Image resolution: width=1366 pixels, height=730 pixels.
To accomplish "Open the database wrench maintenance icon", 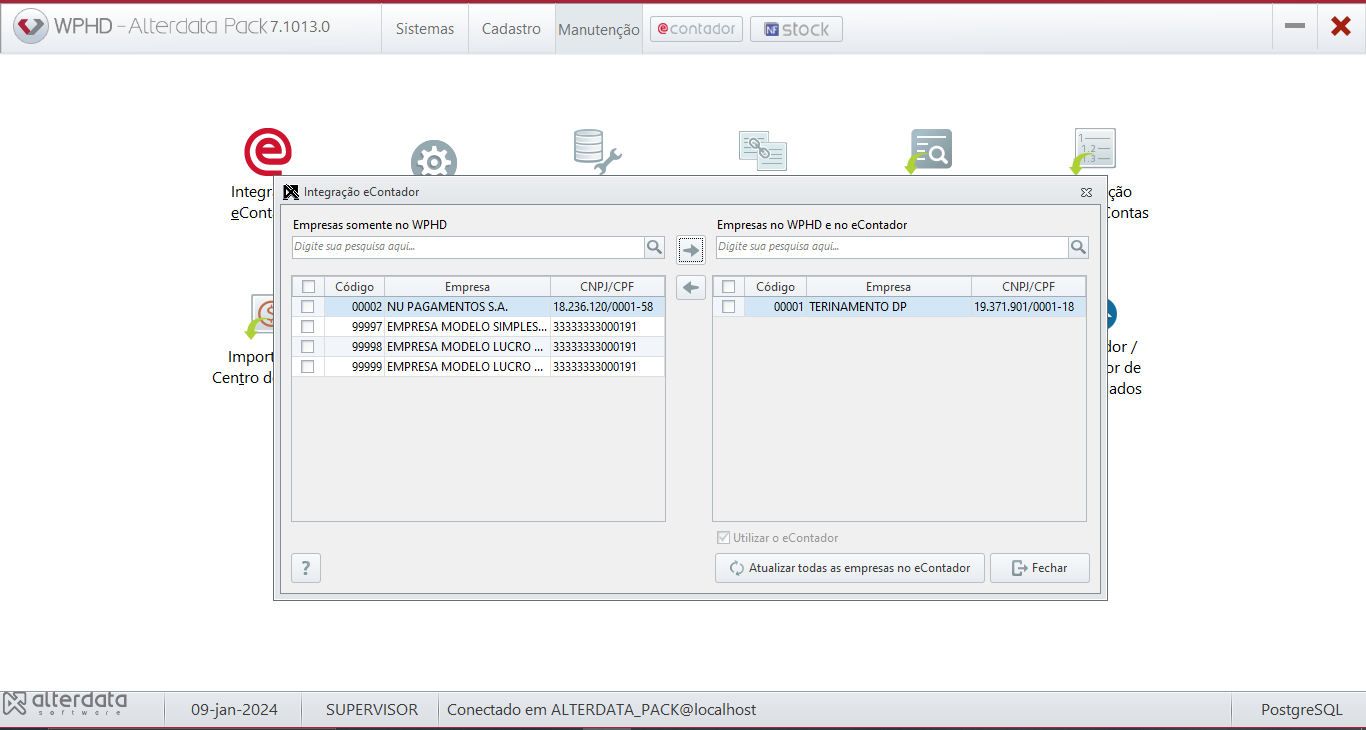I will pyautogui.click(x=598, y=152).
